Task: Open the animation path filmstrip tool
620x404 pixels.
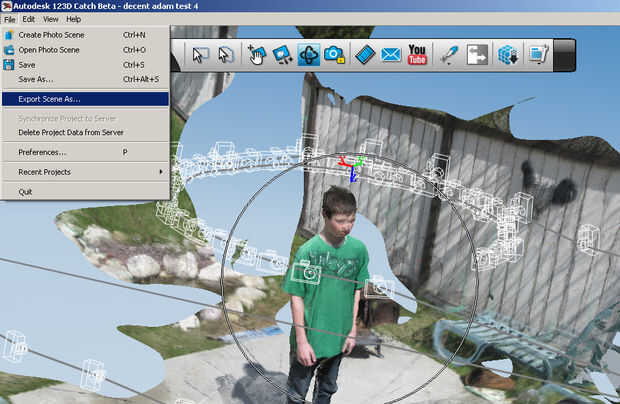Action: click(x=365, y=55)
